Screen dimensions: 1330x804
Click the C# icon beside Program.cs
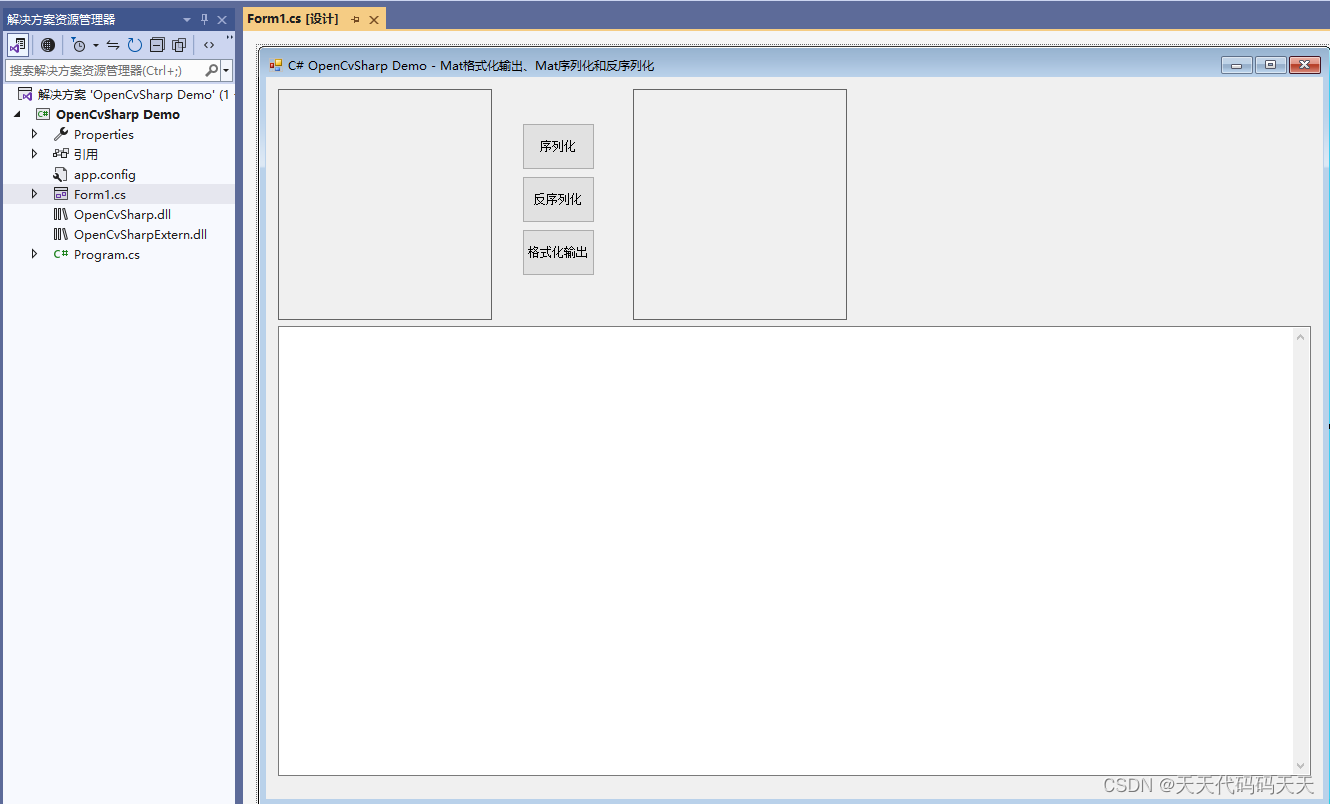[60, 254]
